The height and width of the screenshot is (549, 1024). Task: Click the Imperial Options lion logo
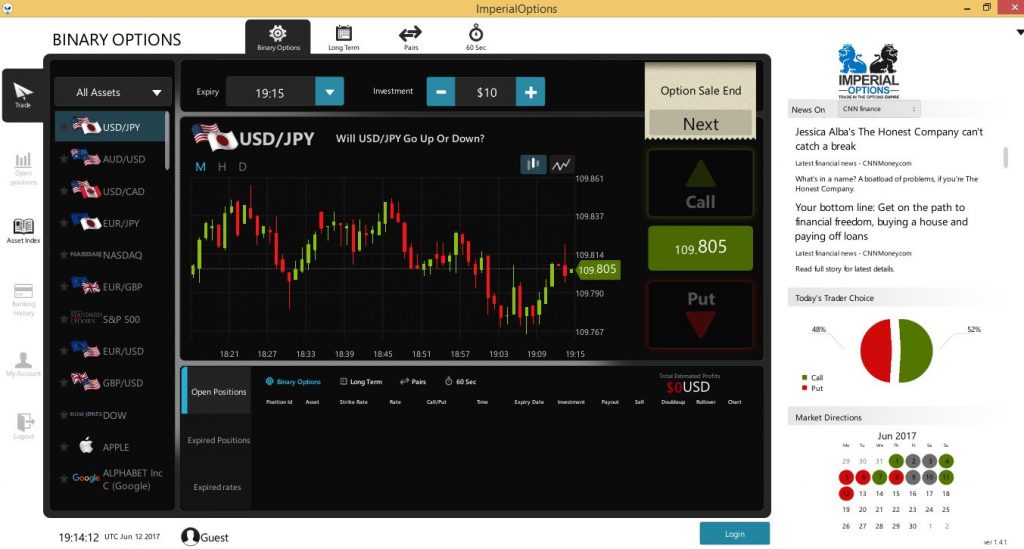click(868, 71)
